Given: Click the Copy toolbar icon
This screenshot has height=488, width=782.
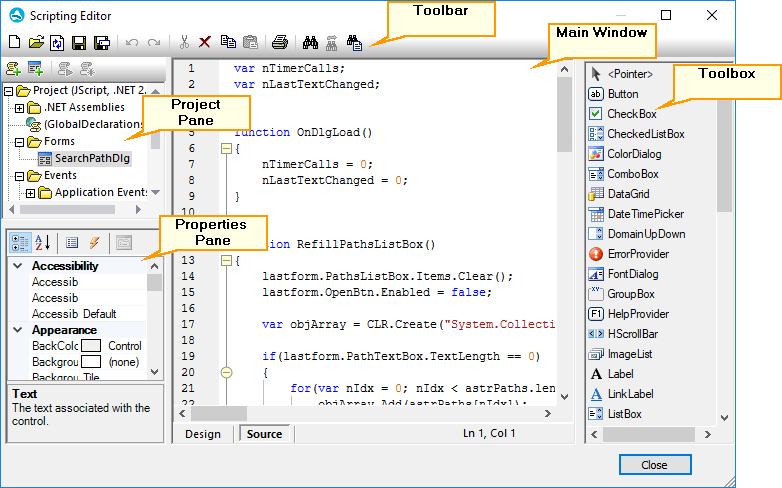Looking at the screenshot, I should coord(228,43).
